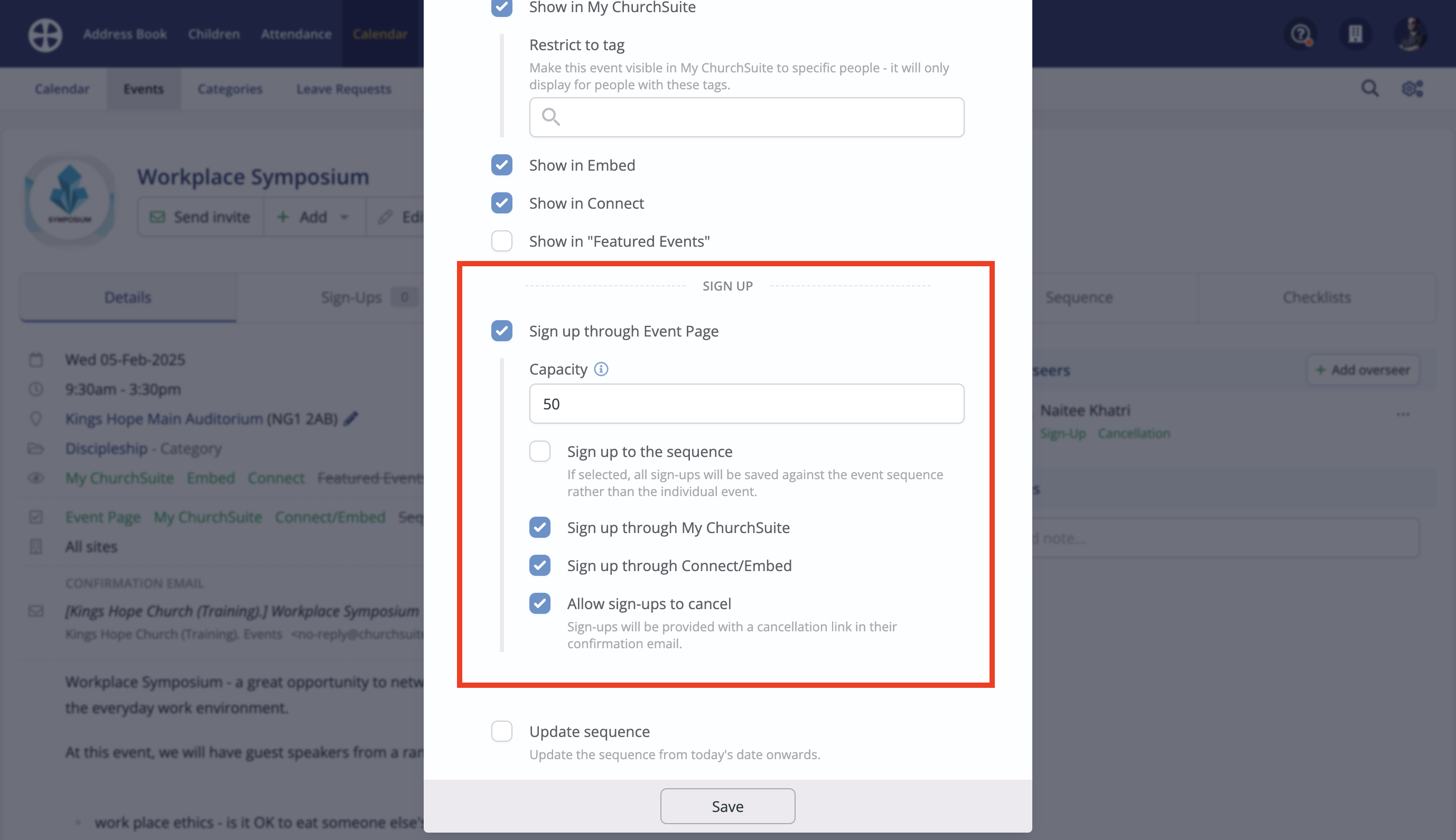Open Discipleship category link
The width and height of the screenshot is (1456, 840).
[107, 449]
